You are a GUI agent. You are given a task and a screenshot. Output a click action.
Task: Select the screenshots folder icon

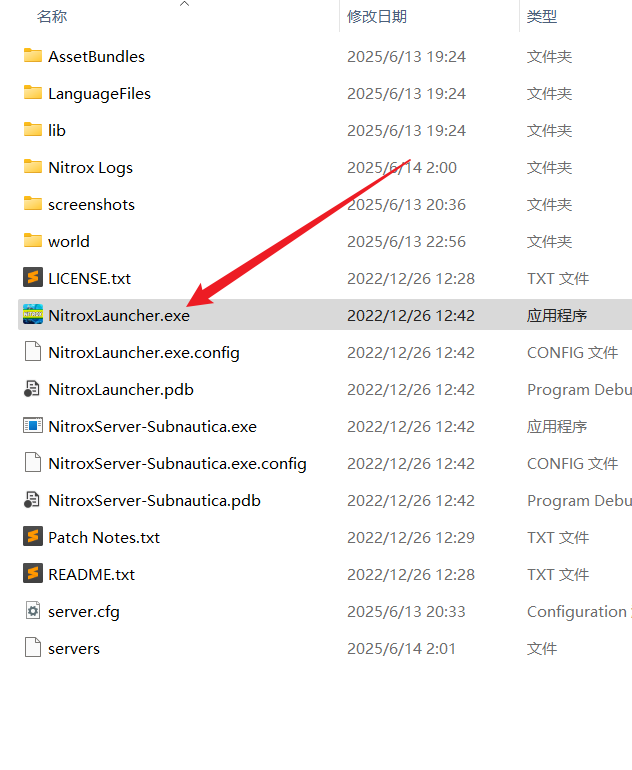click(33, 203)
